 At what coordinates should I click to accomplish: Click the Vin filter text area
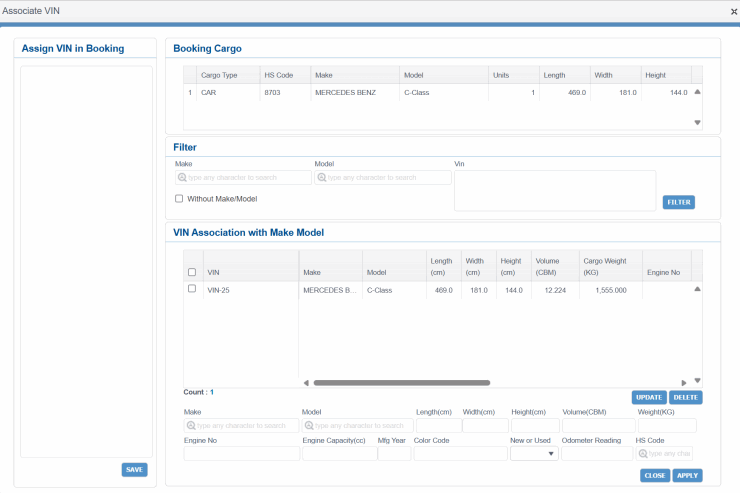[554, 190]
